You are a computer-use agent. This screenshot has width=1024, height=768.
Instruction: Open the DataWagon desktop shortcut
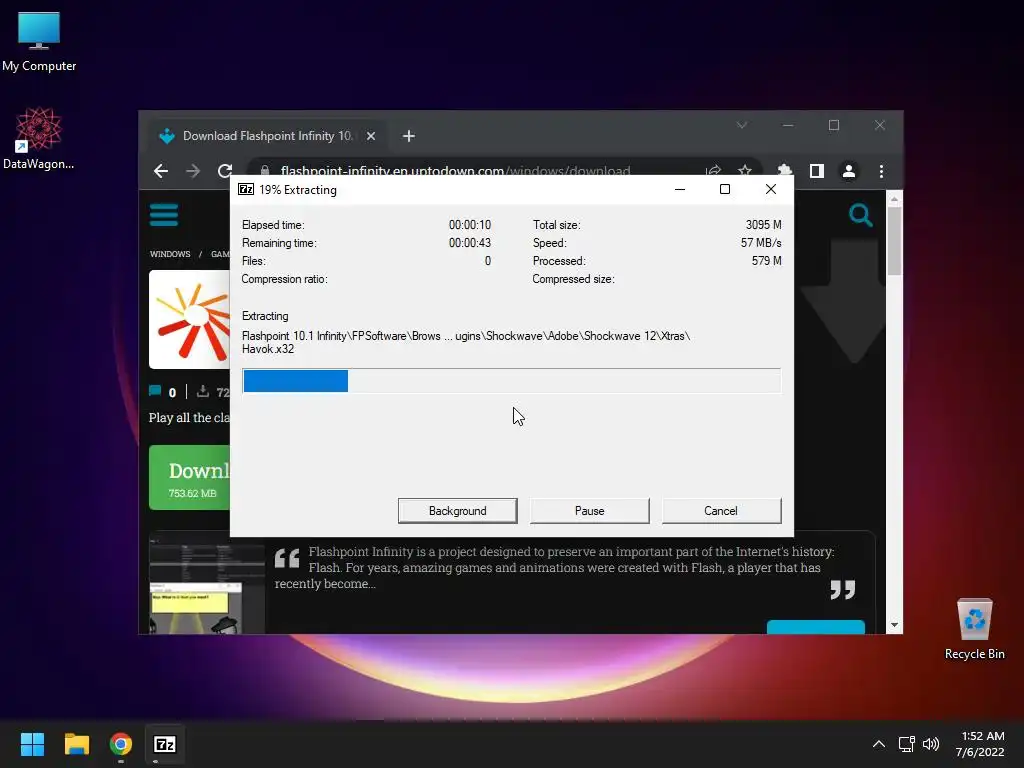pos(38,138)
